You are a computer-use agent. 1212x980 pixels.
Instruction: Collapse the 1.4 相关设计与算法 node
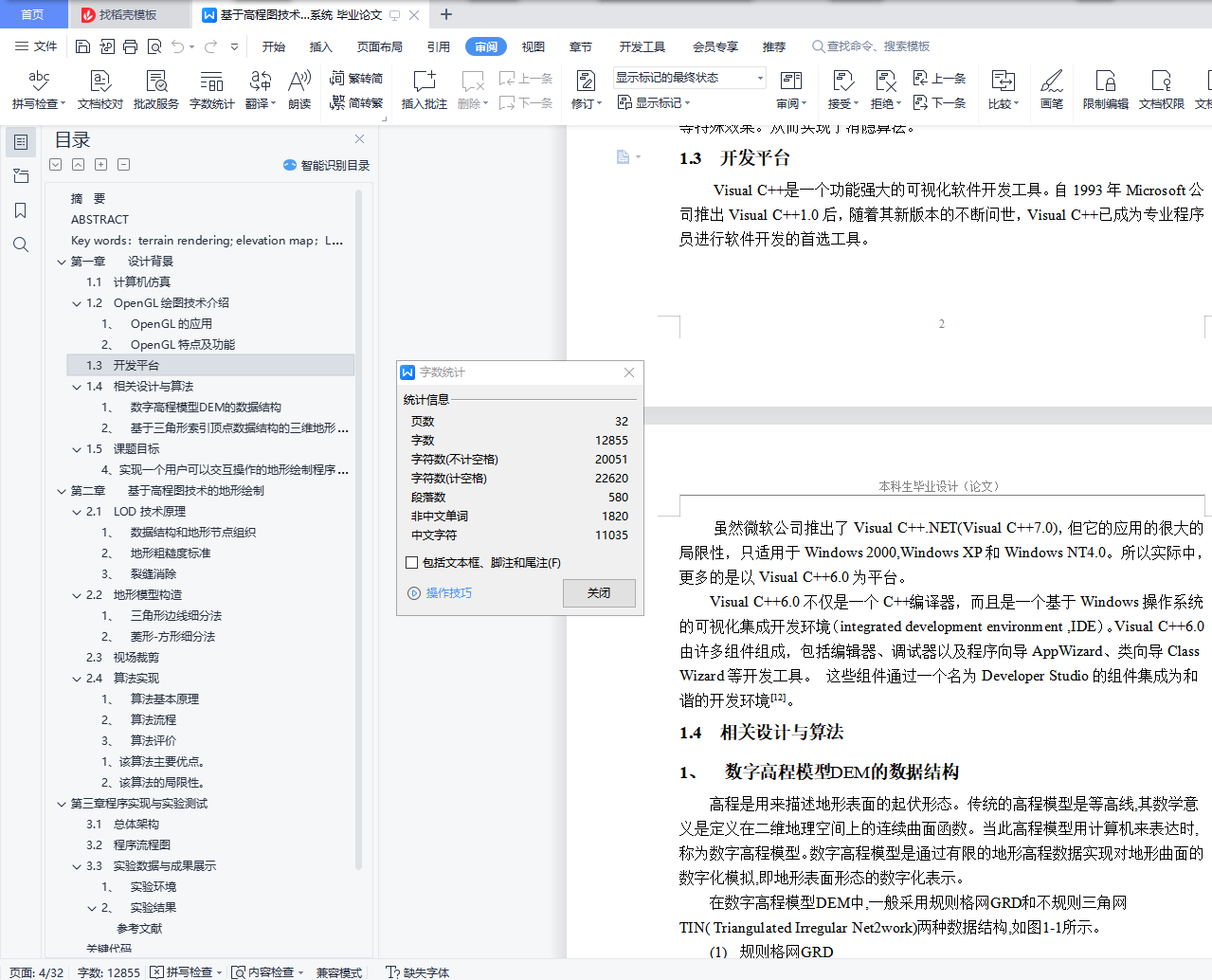point(77,387)
